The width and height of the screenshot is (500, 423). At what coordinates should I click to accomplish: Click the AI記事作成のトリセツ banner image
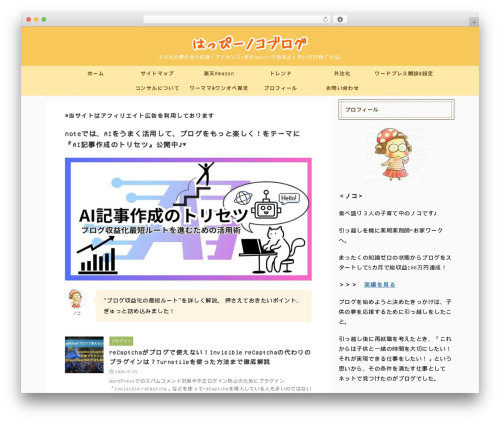188,219
